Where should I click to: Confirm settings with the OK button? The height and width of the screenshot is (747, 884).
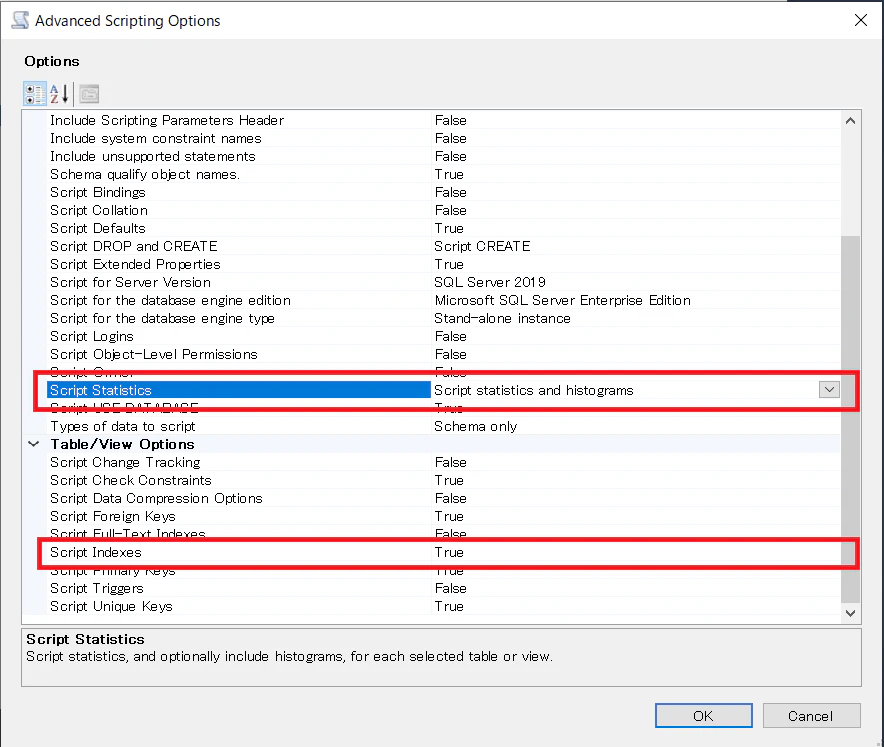(703, 715)
